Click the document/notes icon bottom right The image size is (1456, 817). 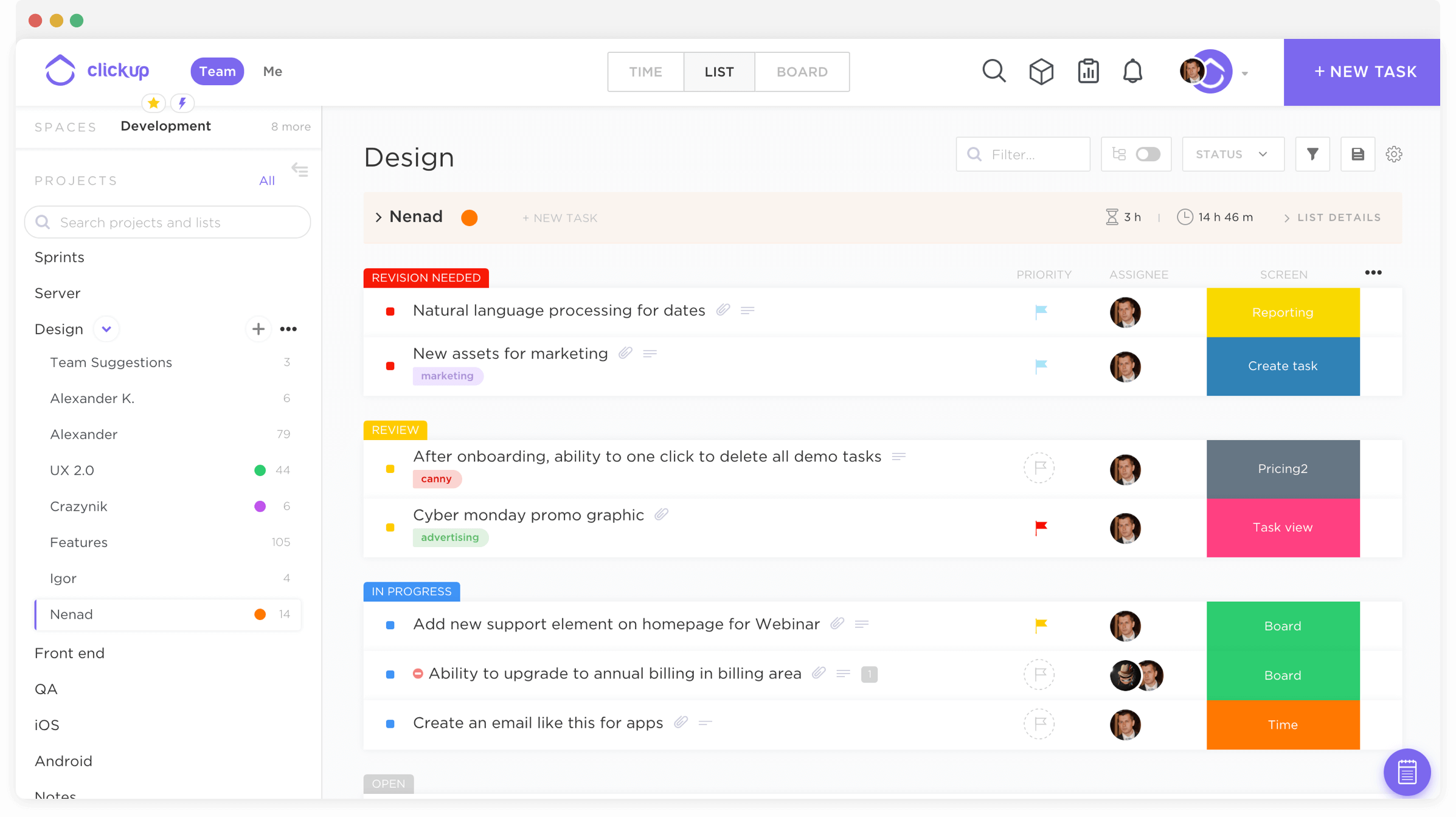1407,770
